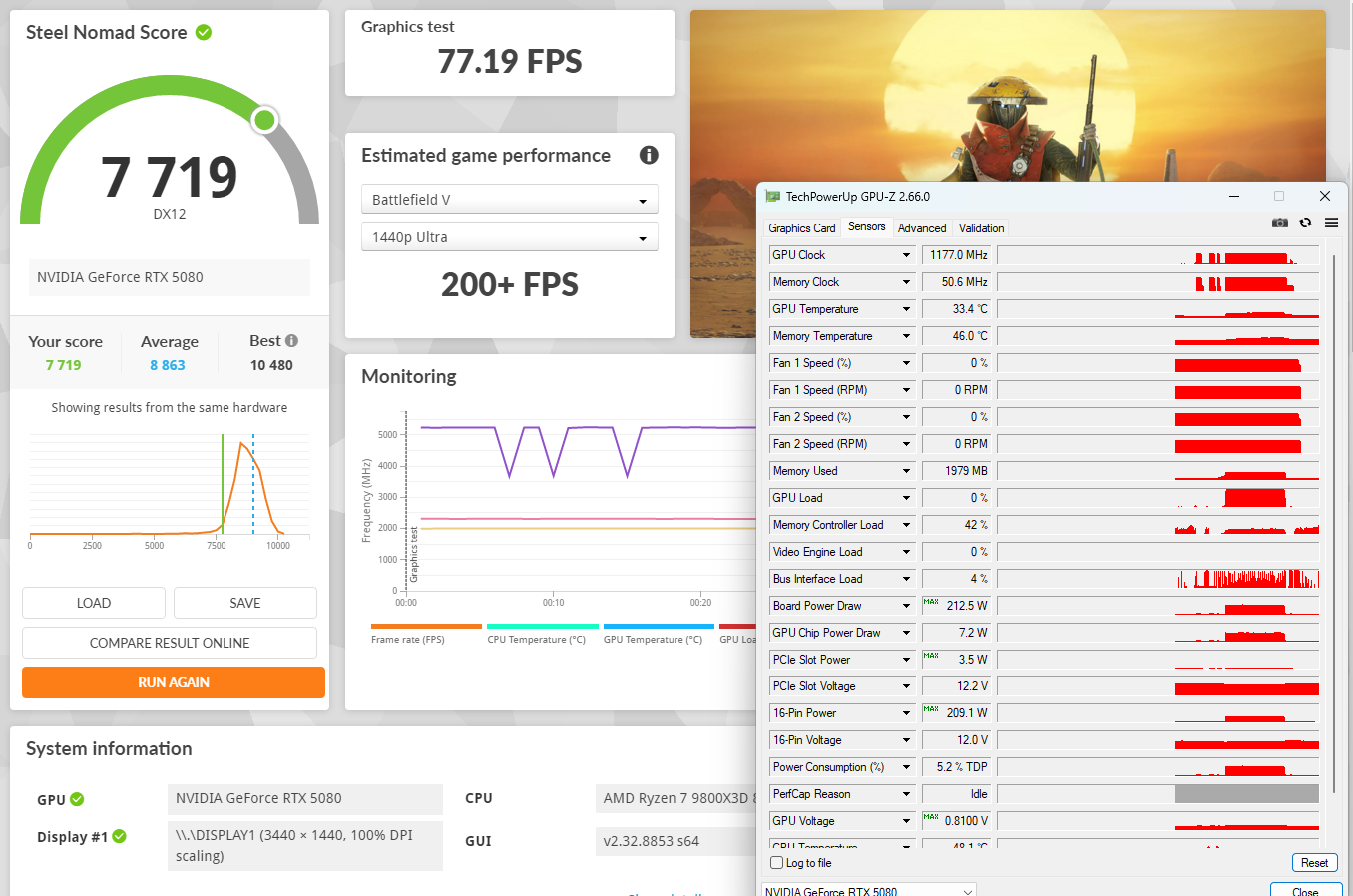
Task: Click the 77.19 FPS graphics test result
Action: 510,62
